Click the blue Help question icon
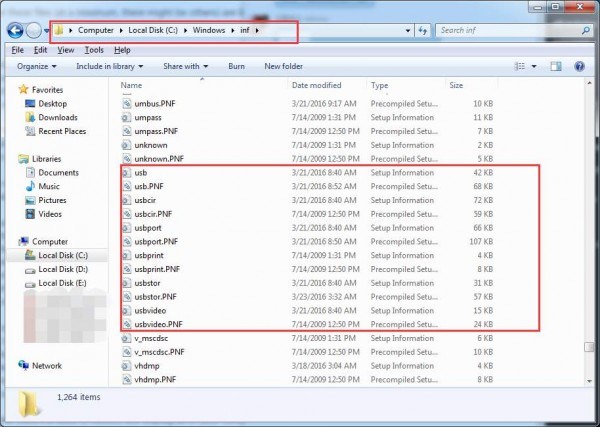This screenshot has width=600, height=427. coord(579,66)
